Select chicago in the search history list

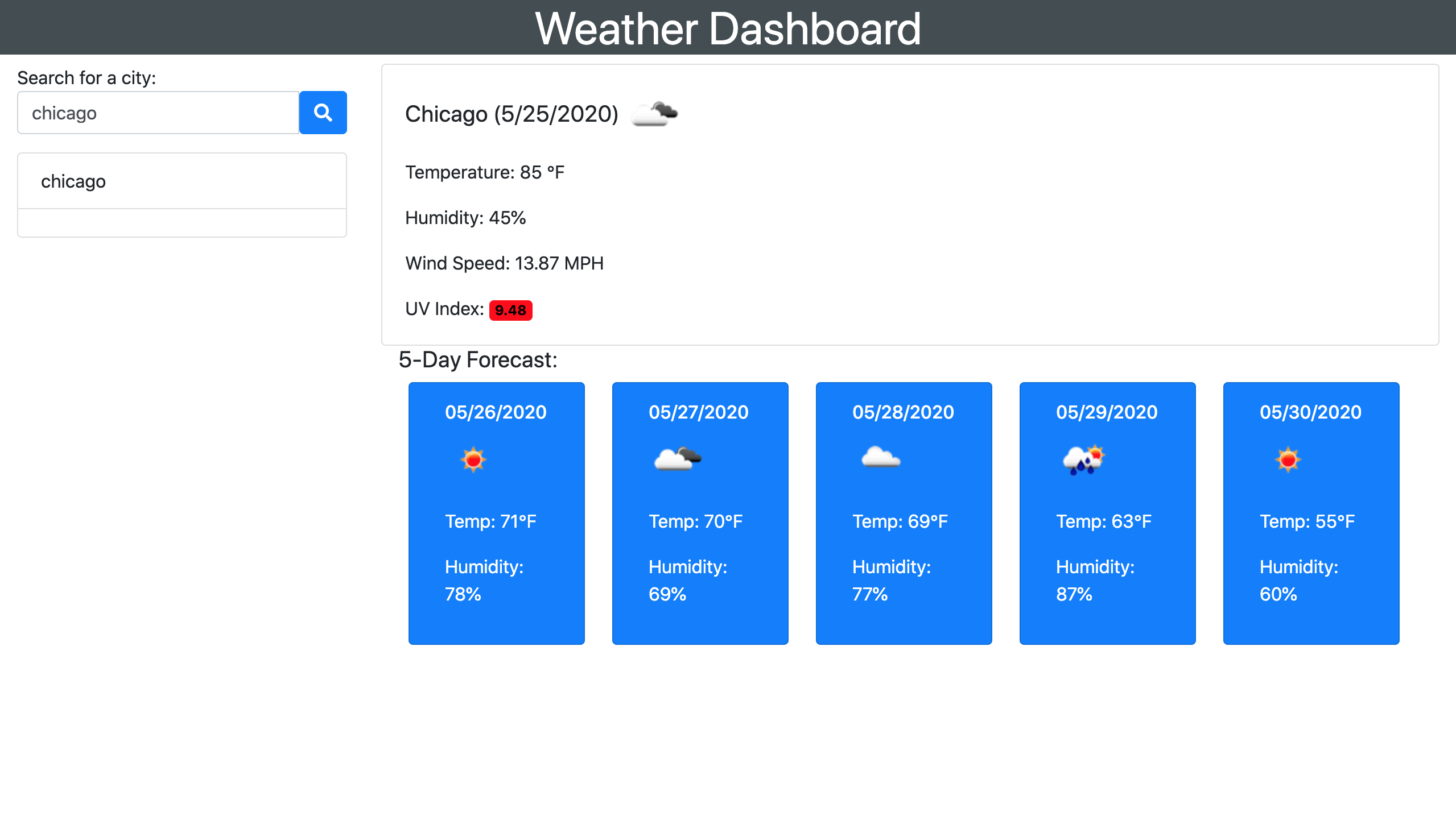click(182, 181)
